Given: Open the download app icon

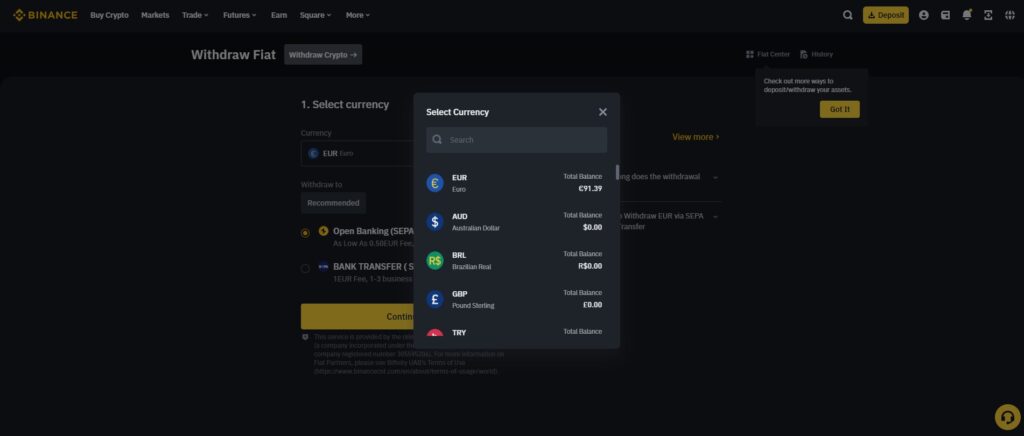Looking at the screenshot, I should click(x=988, y=15).
